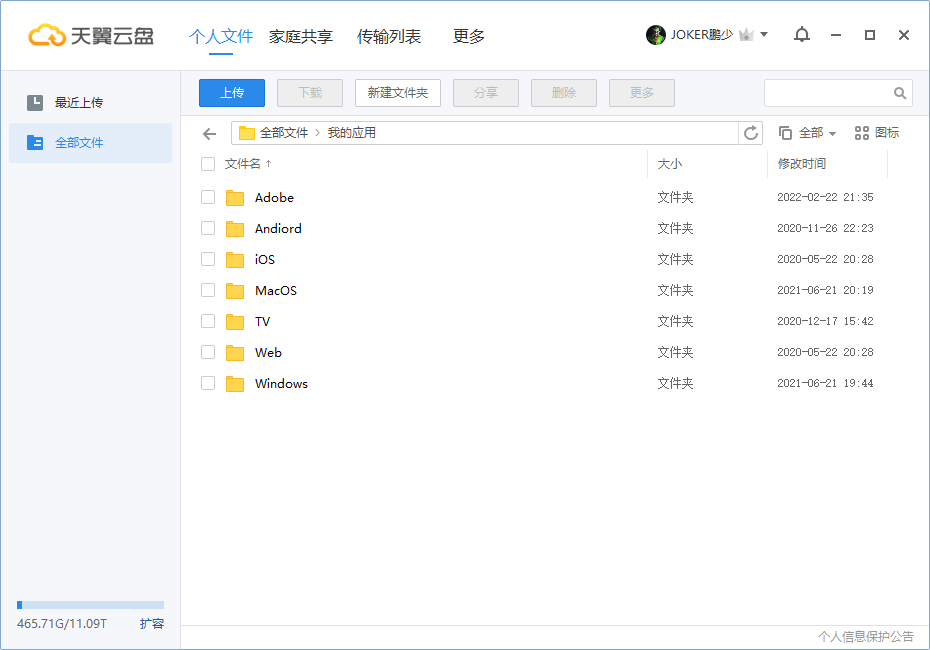Click the 分享 button

tap(486, 93)
